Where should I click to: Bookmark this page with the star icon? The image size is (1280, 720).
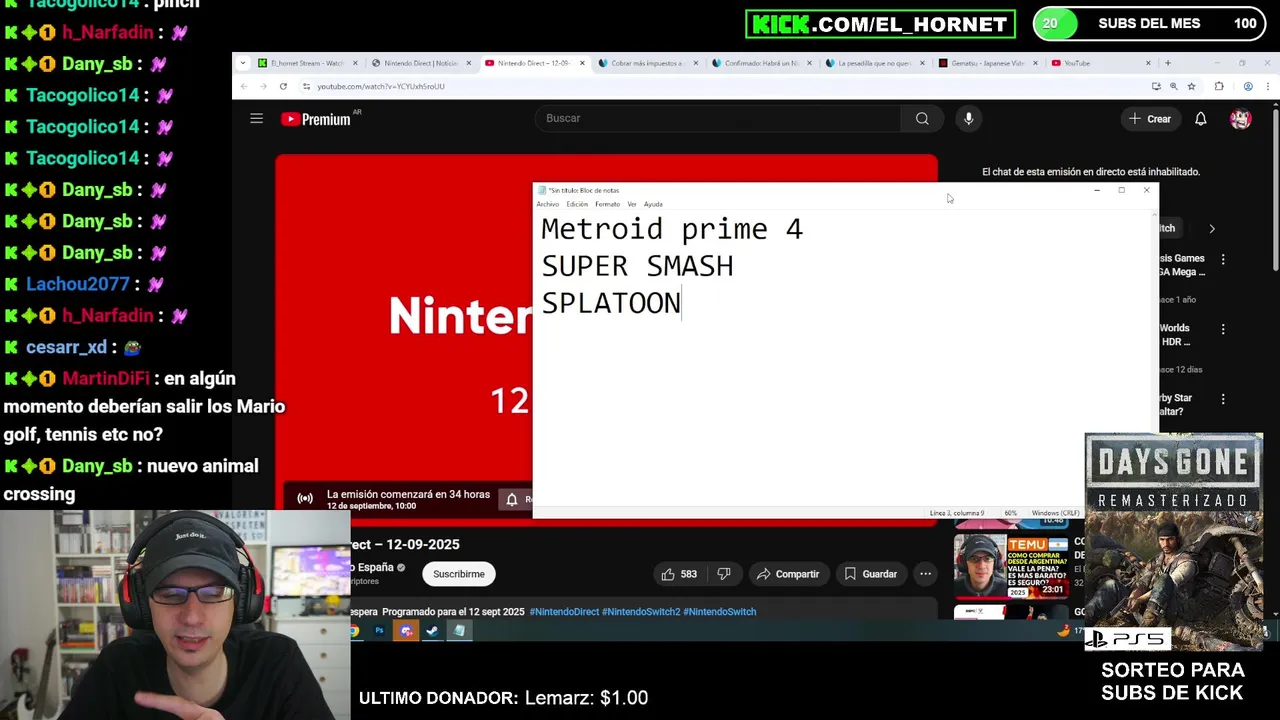click(1191, 86)
